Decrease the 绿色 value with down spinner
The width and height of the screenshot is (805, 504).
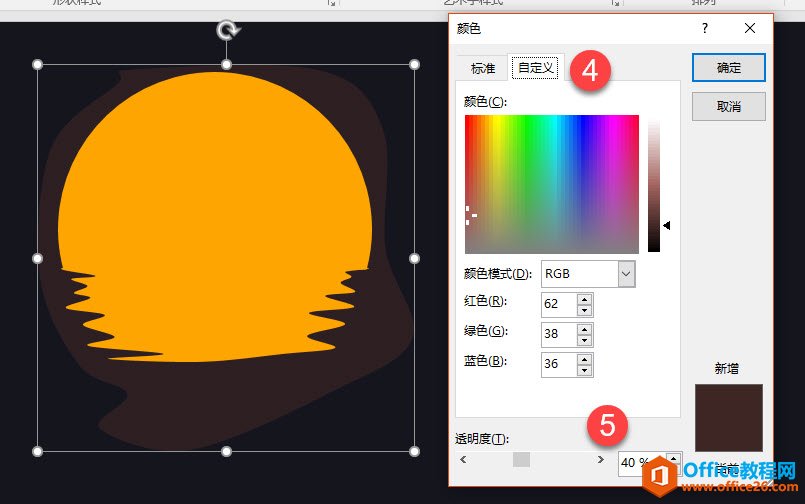click(585, 340)
